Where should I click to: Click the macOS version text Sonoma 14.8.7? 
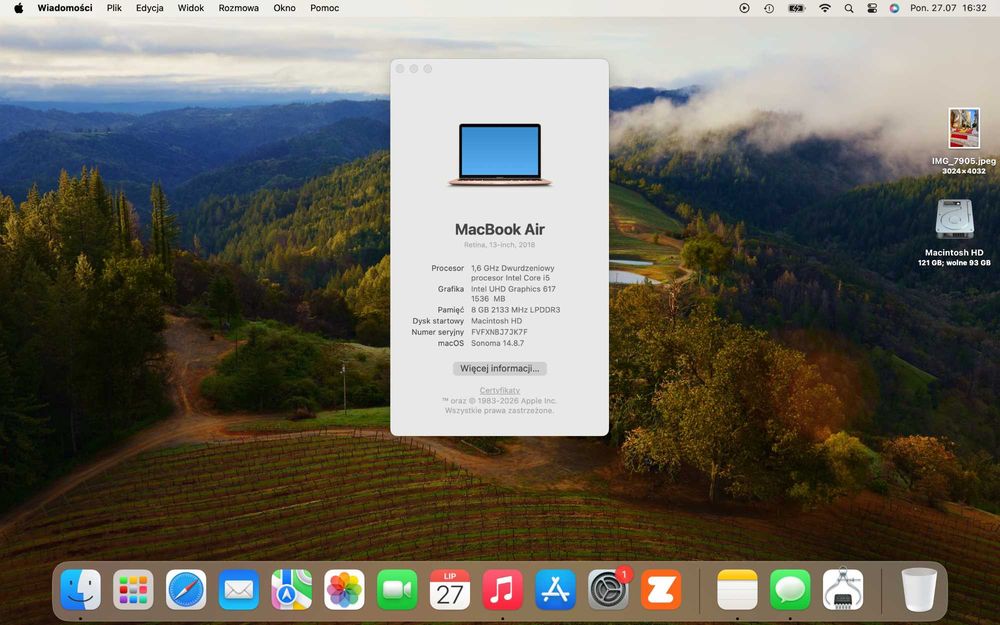point(497,343)
